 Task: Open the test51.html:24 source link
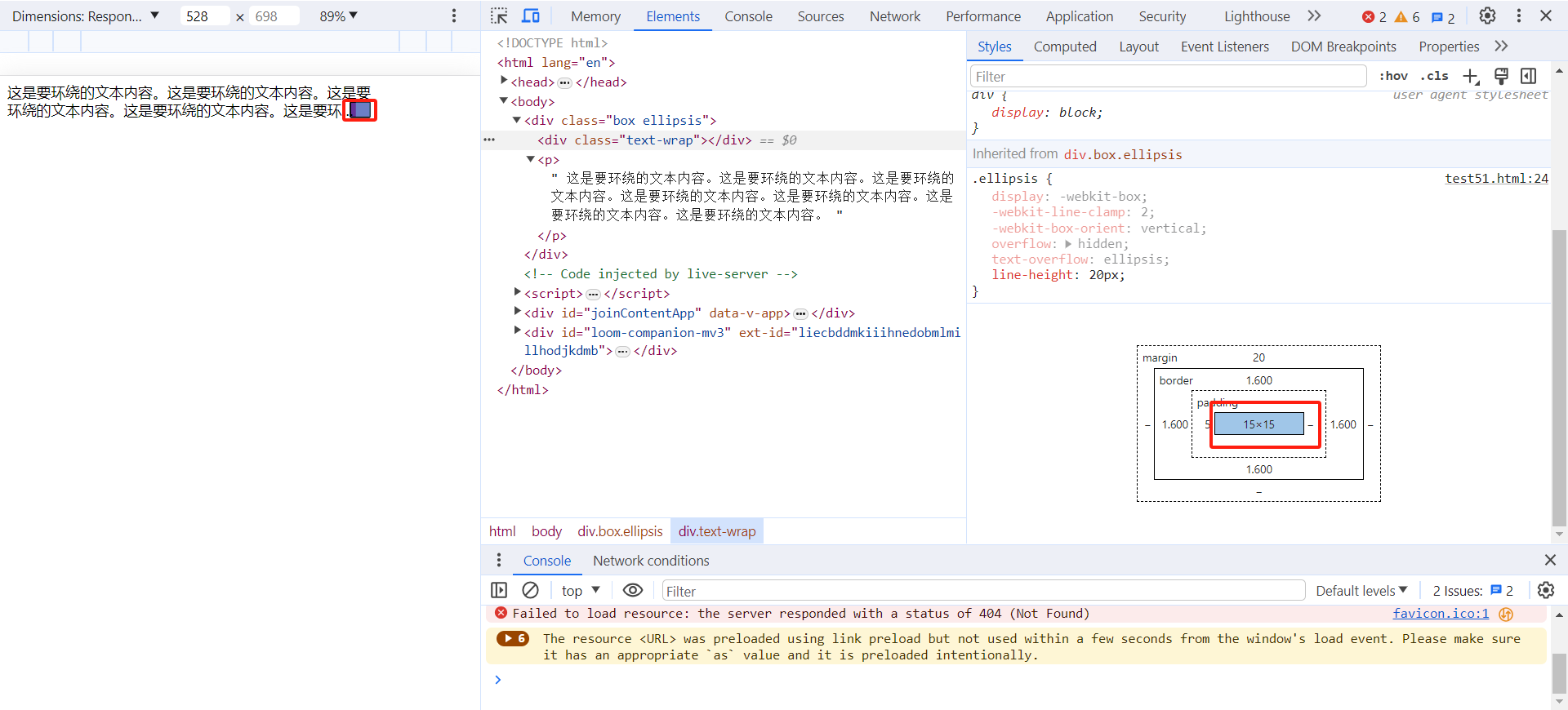pos(1496,179)
